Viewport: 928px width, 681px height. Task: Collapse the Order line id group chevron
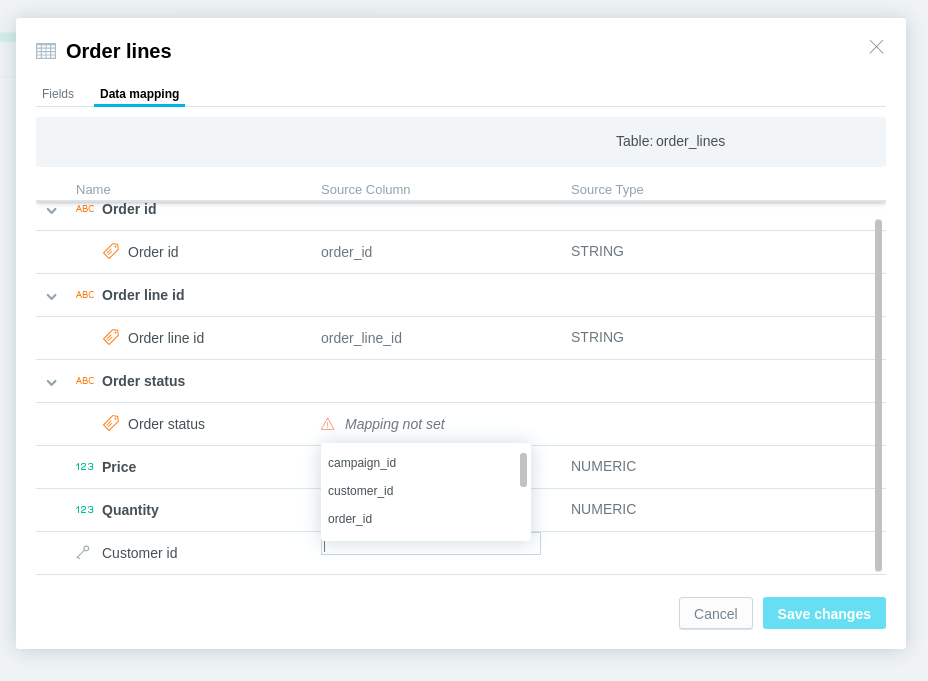click(51, 296)
